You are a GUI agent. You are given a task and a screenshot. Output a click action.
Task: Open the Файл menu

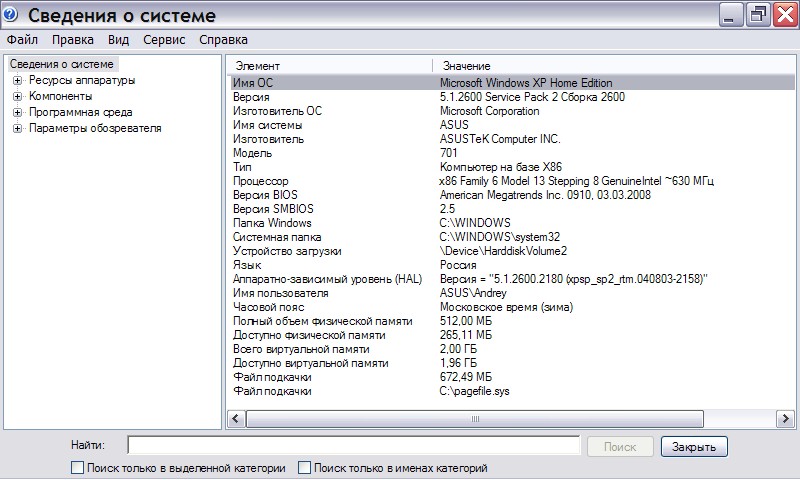(22, 40)
